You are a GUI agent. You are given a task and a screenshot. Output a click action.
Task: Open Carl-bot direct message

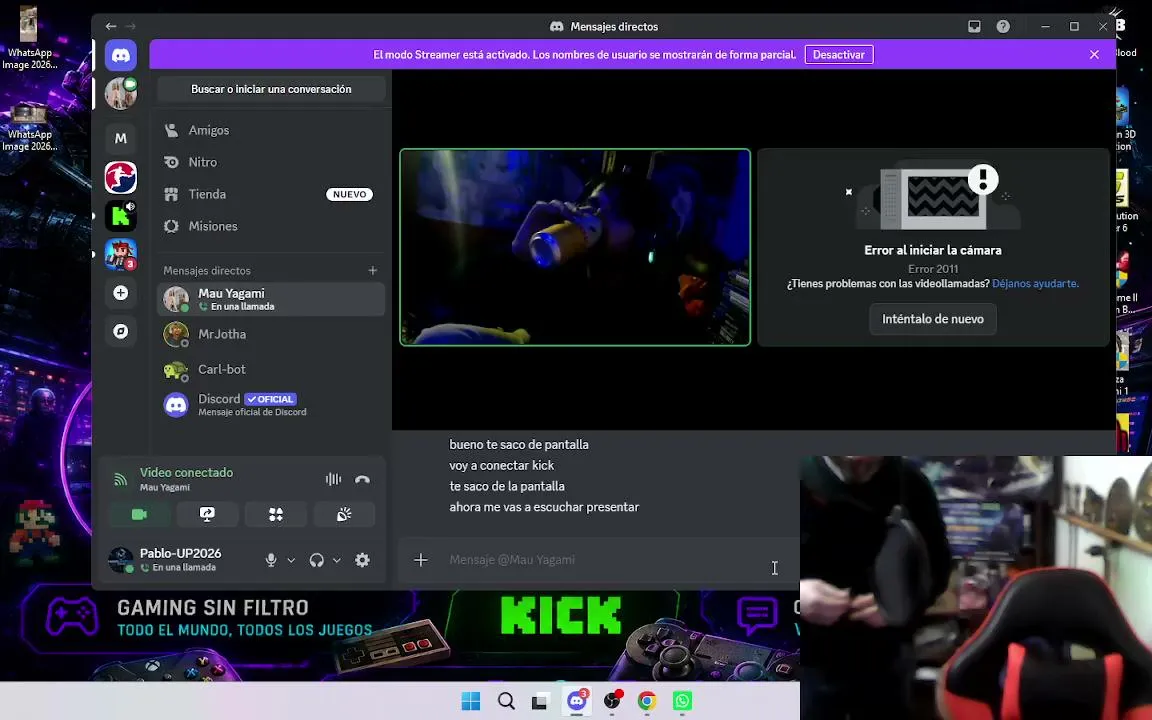pyautogui.click(x=270, y=370)
